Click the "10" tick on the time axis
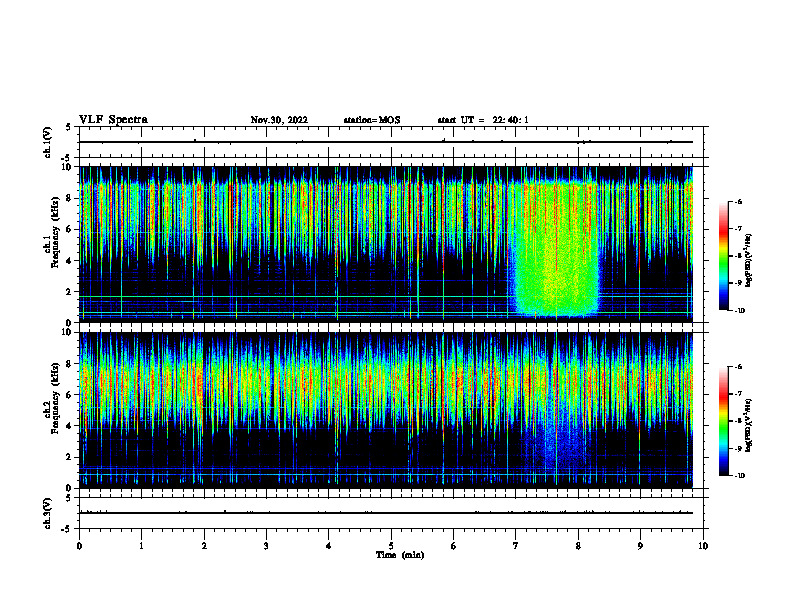Viewport: 792px width, 612px height. 703,546
